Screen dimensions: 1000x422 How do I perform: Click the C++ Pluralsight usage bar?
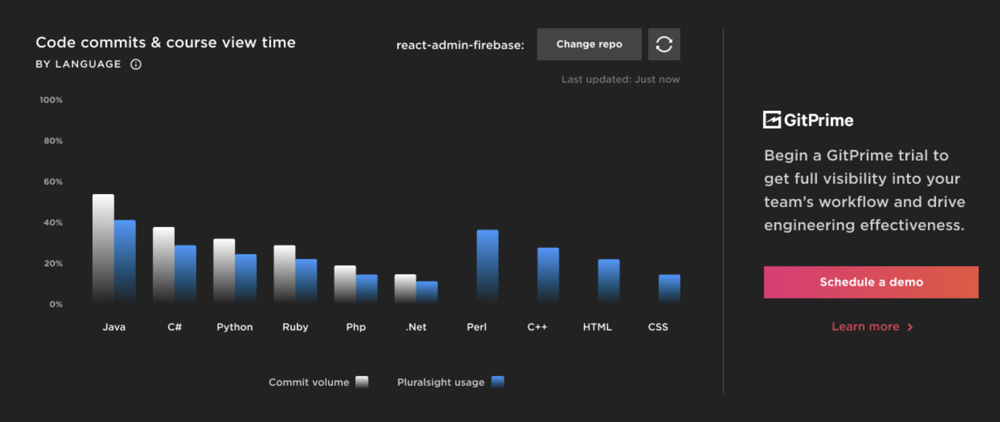tap(548, 275)
